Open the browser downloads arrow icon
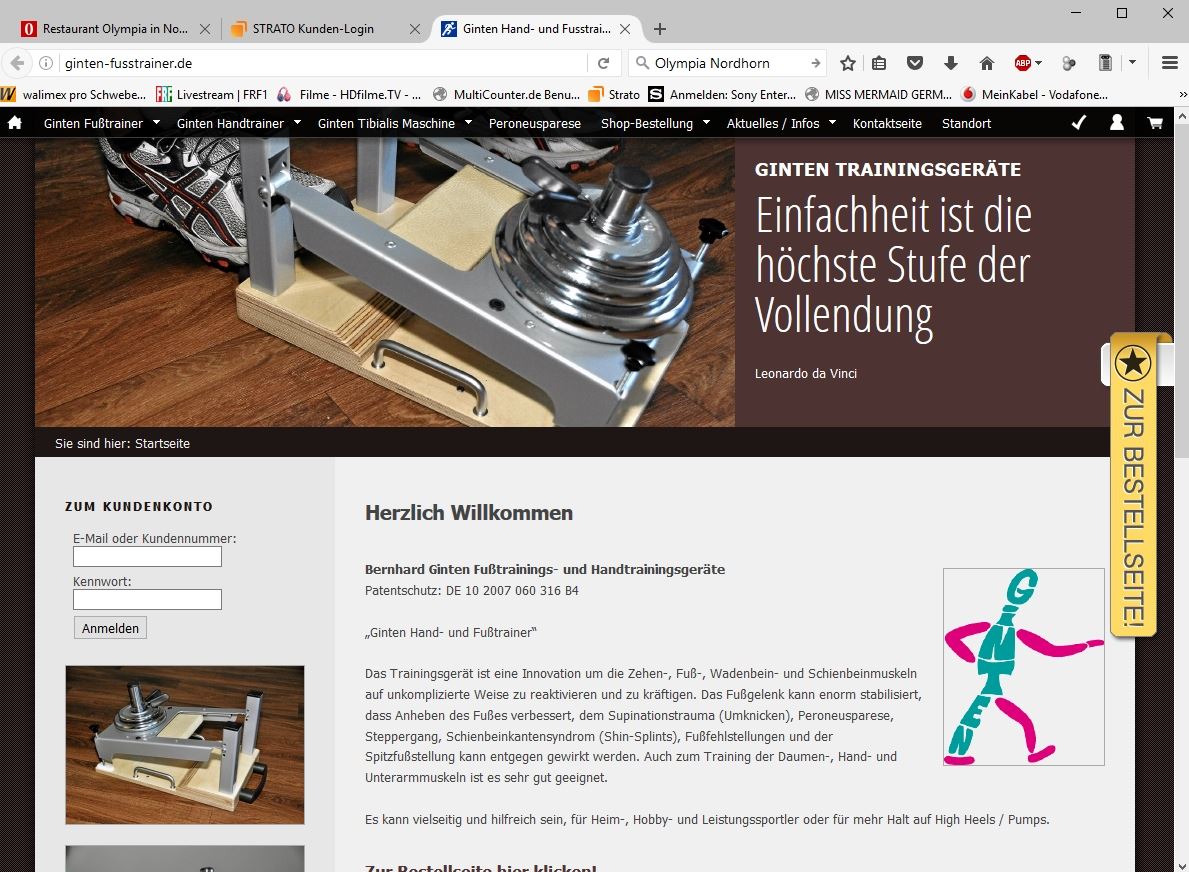1189x872 pixels. [950, 63]
